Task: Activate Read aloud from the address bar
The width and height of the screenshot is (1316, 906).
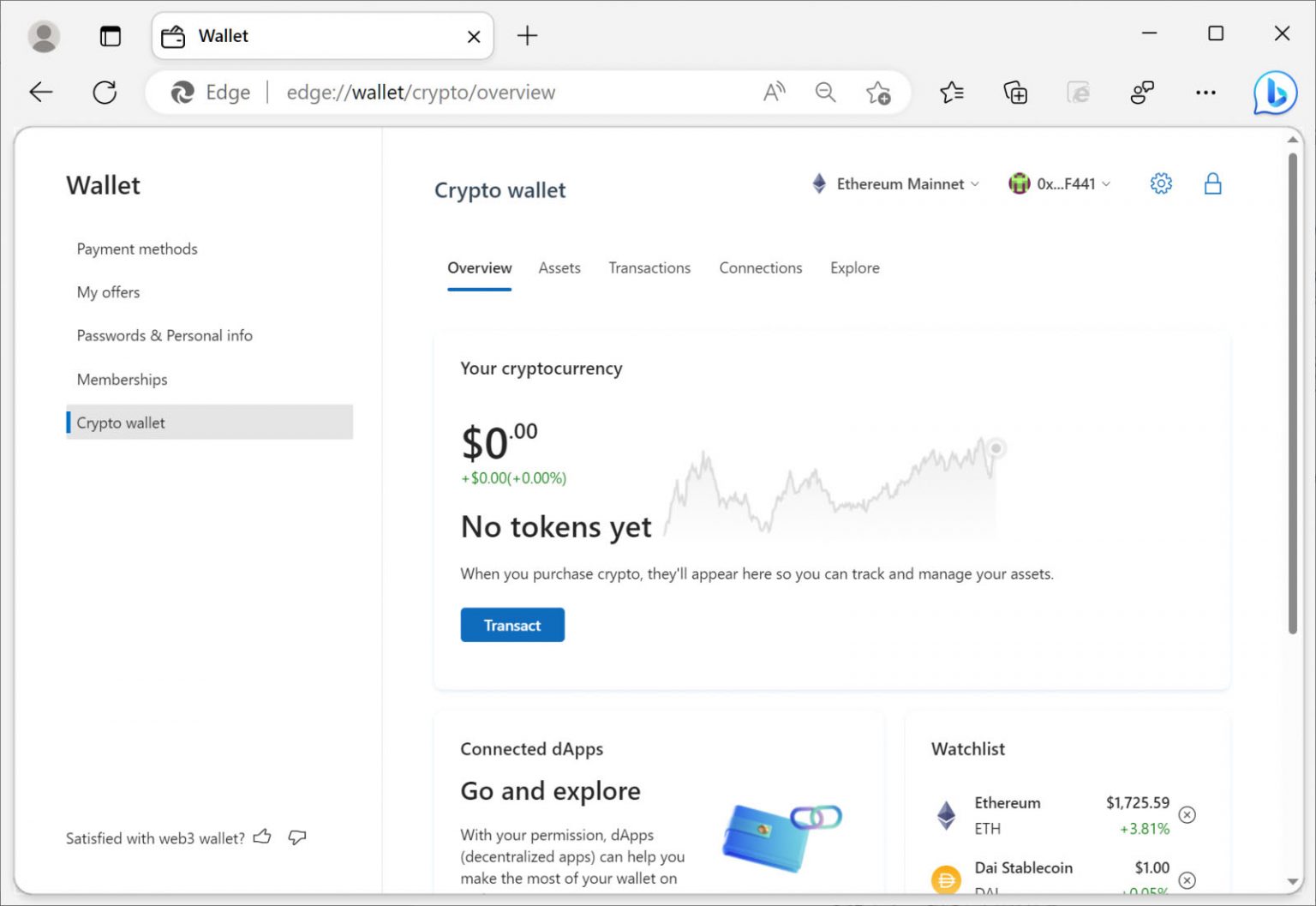Action: pos(774,91)
